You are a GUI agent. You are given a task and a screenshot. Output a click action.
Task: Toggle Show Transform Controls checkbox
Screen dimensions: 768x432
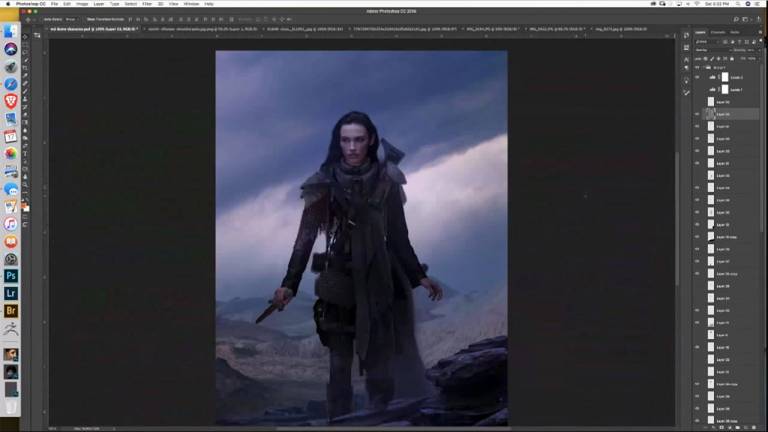84,19
